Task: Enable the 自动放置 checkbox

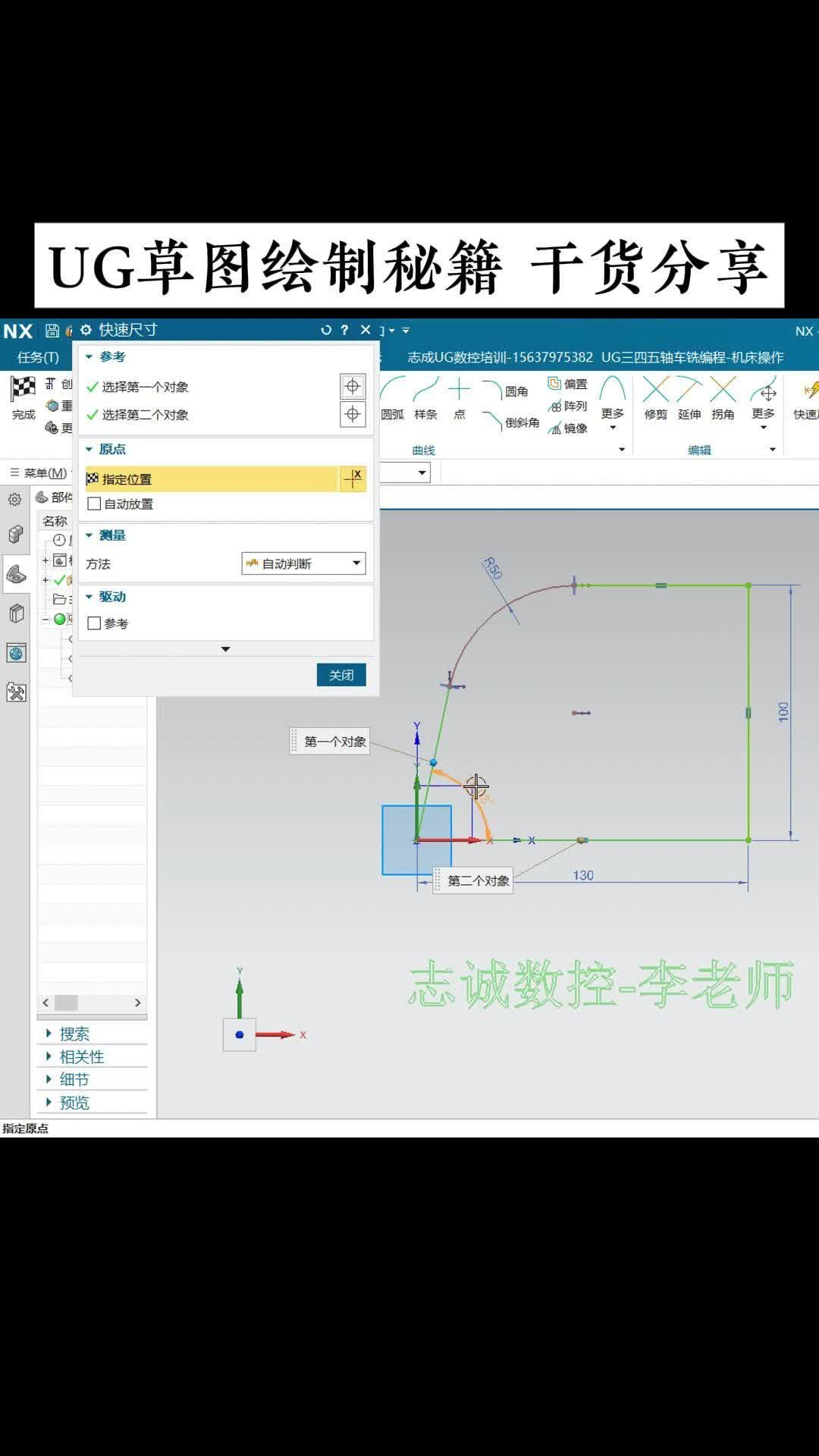Action: (x=95, y=504)
